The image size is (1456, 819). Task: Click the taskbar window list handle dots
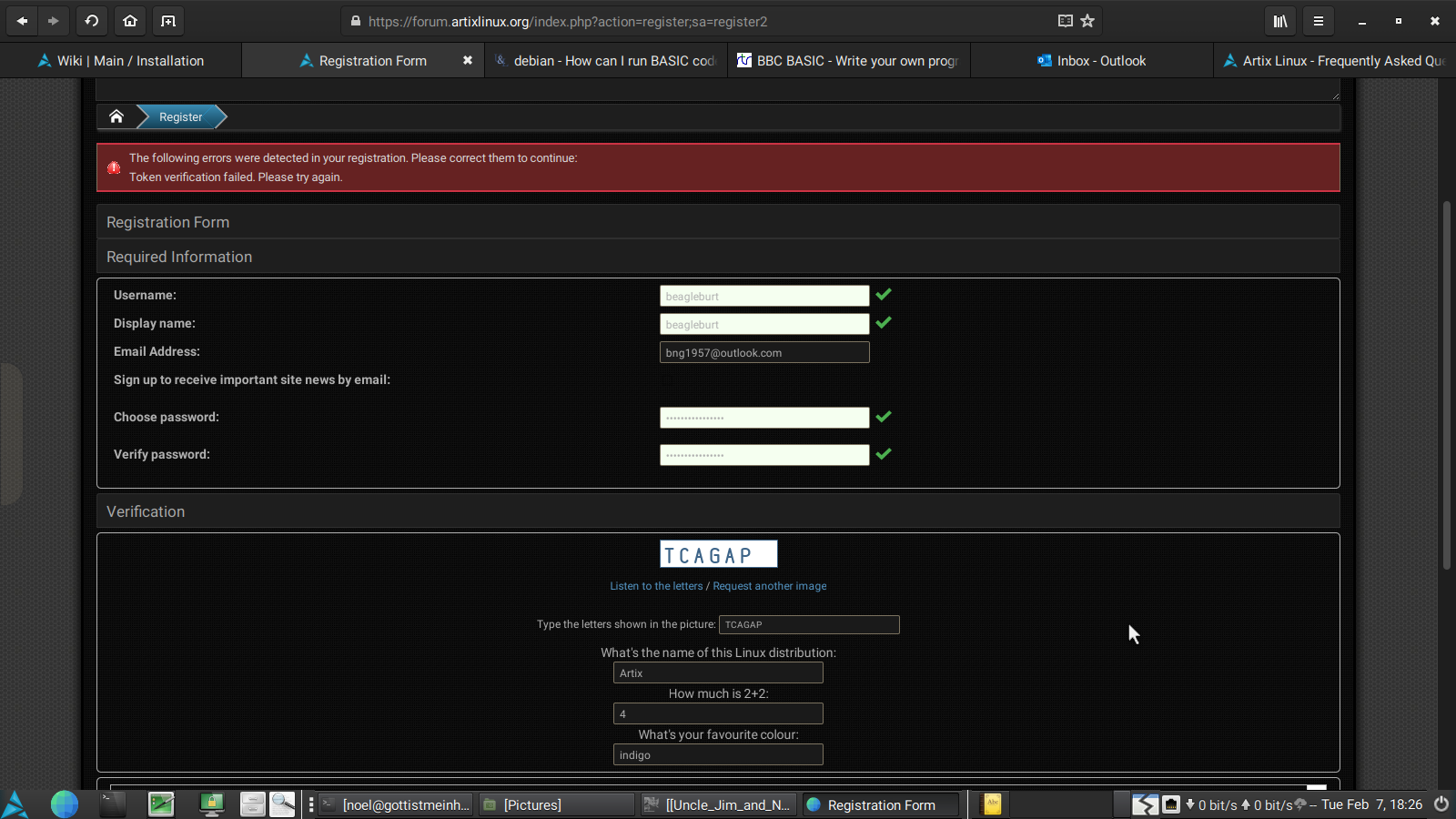[x=311, y=804]
